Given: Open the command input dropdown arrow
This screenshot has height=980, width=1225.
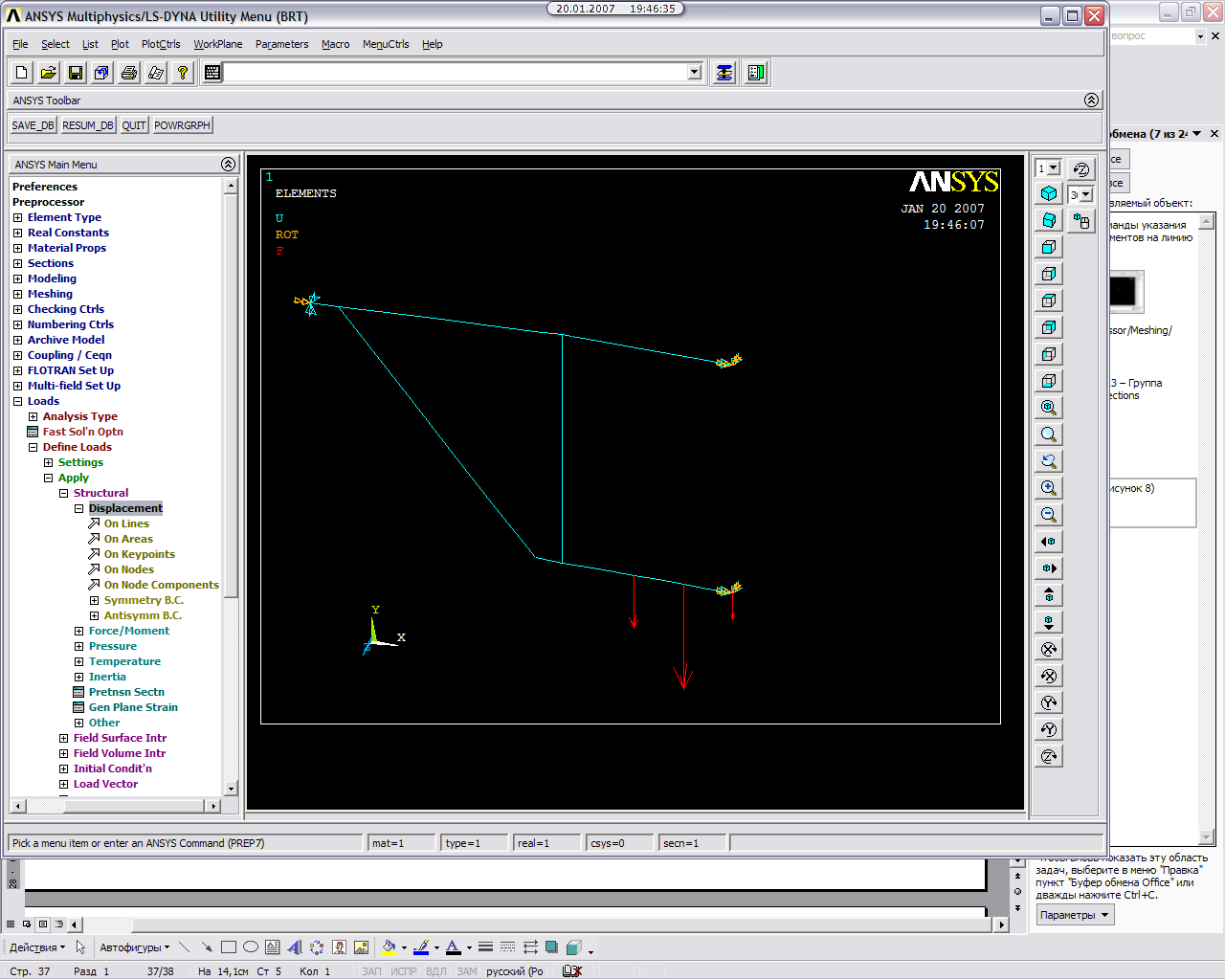Looking at the screenshot, I should 695,73.
